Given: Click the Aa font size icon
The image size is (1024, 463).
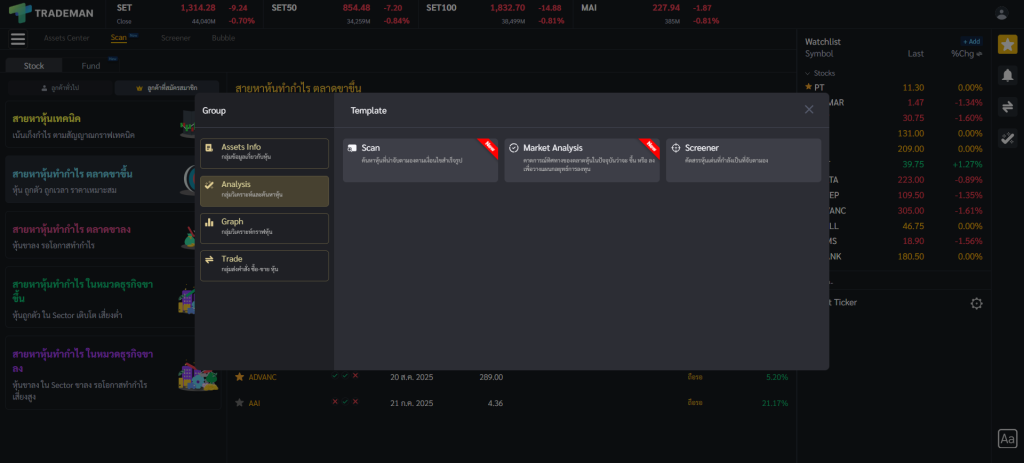Looking at the screenshot, I should point(1007,439).
